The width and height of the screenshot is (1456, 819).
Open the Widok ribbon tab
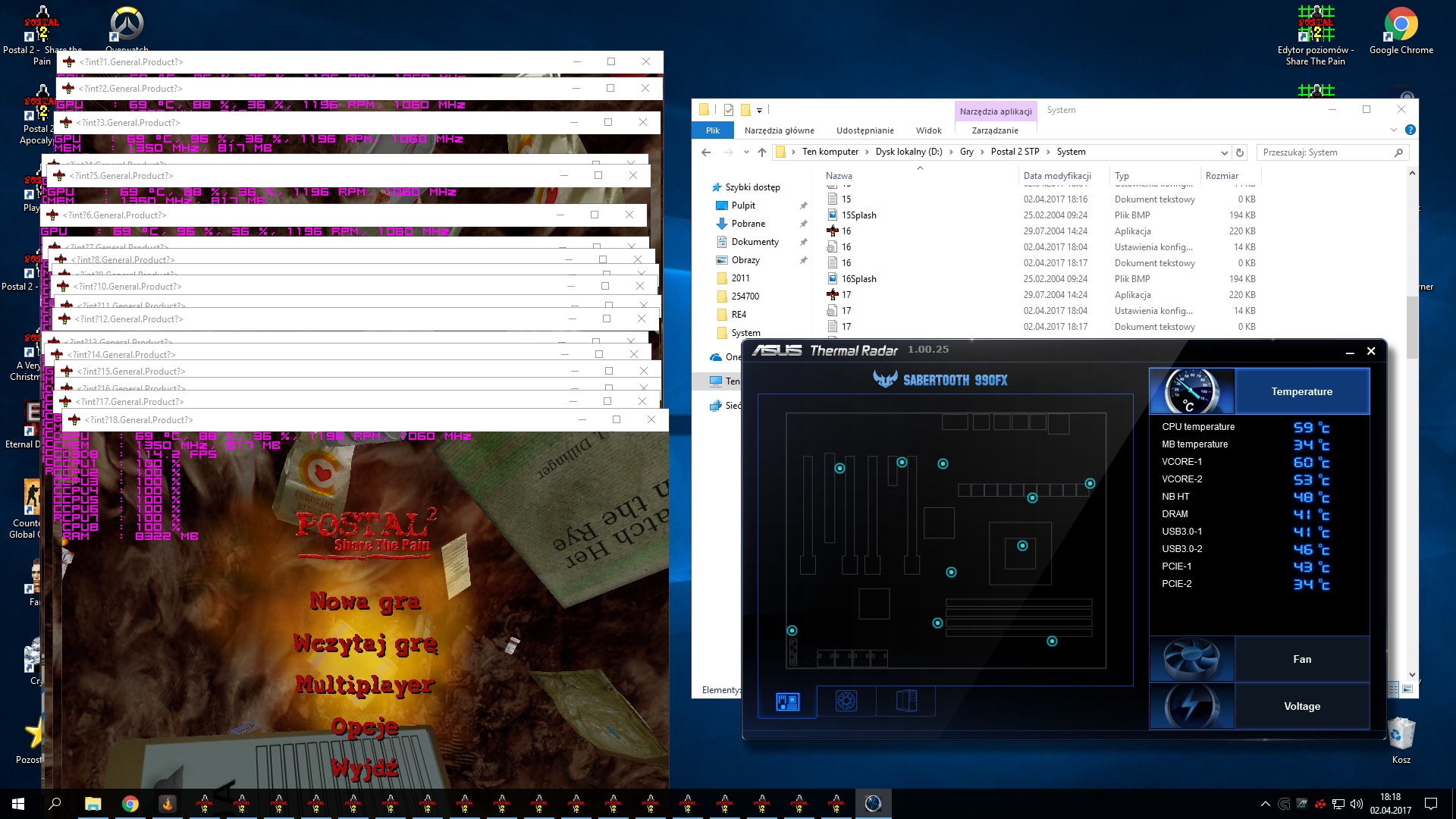click(928, 130)
